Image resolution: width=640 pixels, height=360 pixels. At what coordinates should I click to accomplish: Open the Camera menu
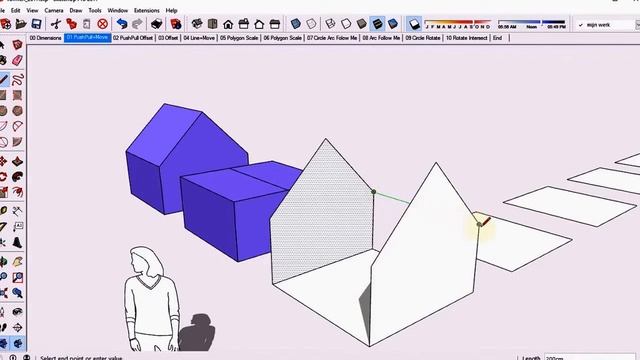click(53, 10)
